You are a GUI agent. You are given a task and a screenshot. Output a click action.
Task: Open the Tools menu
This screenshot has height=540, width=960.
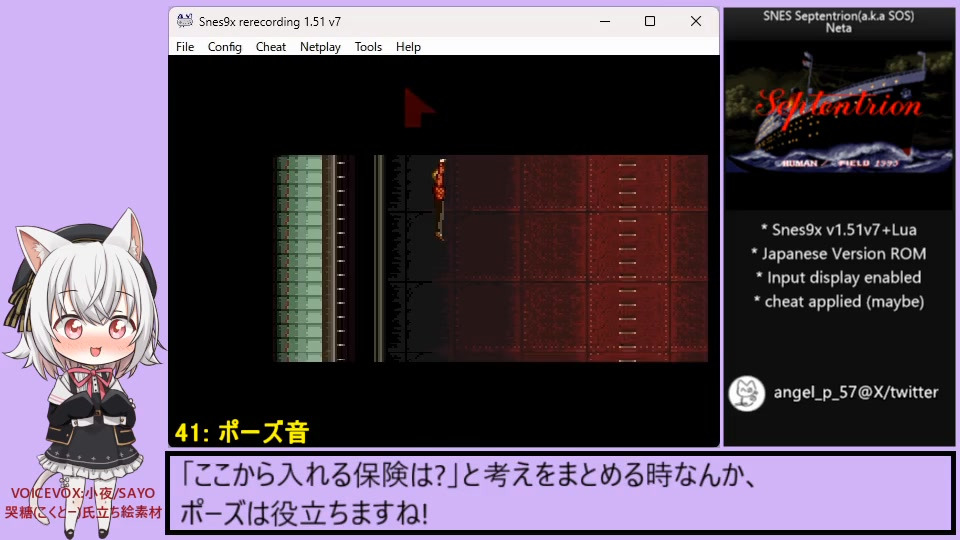368,47
